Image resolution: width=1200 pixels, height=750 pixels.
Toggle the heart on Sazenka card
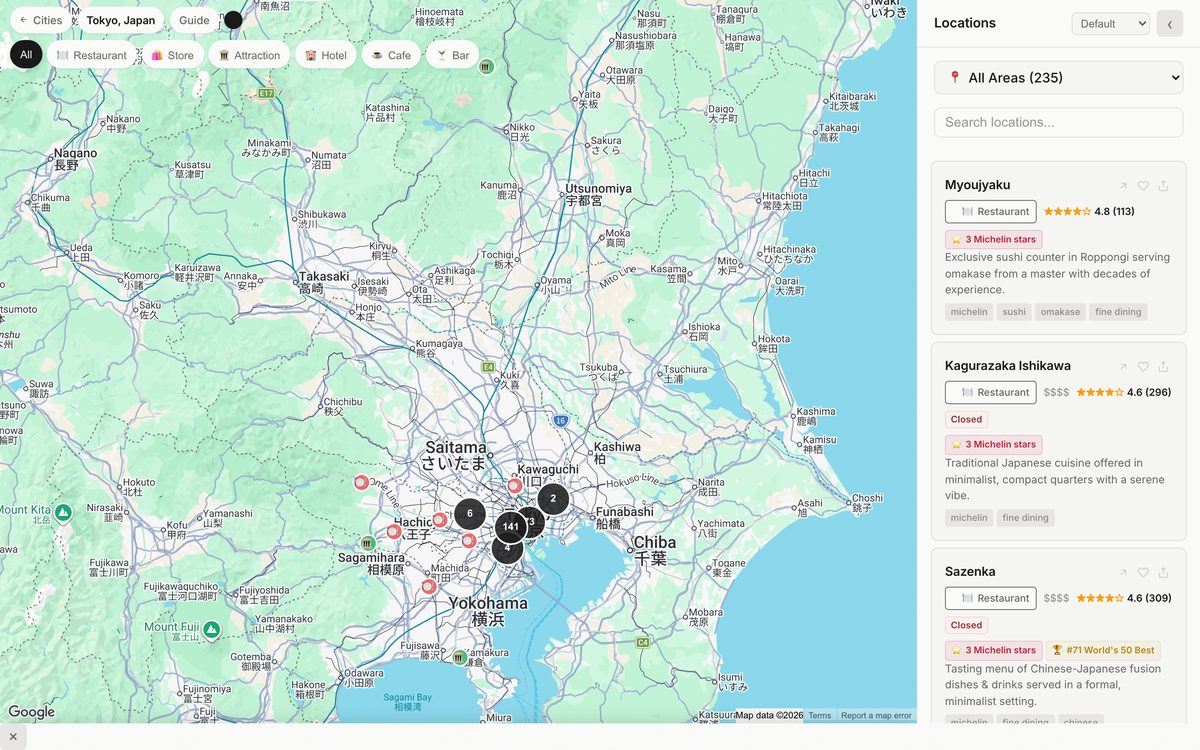pyautogui.click(x=1143, y=572)
